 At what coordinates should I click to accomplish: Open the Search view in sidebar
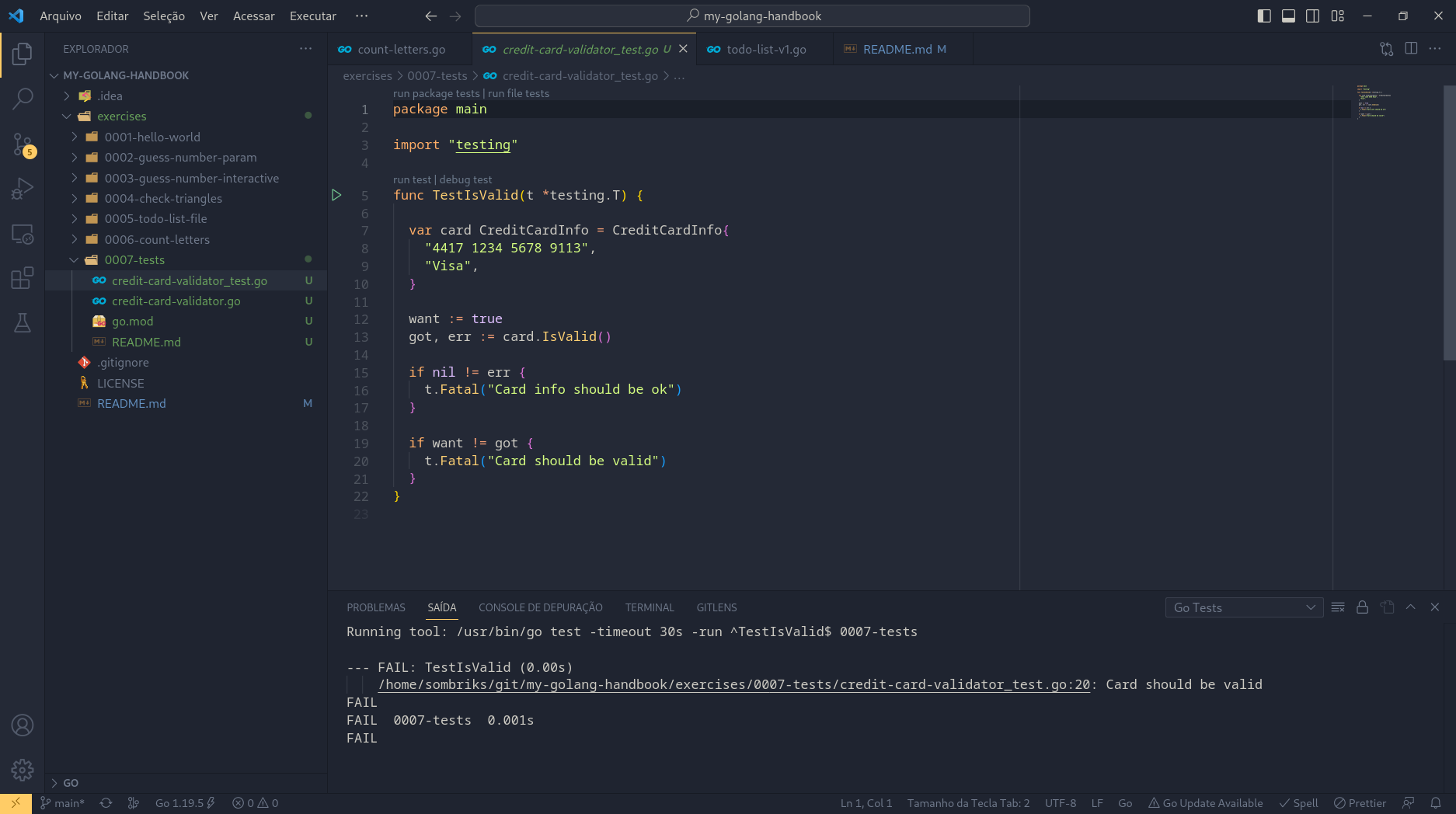tap(22, 99)
